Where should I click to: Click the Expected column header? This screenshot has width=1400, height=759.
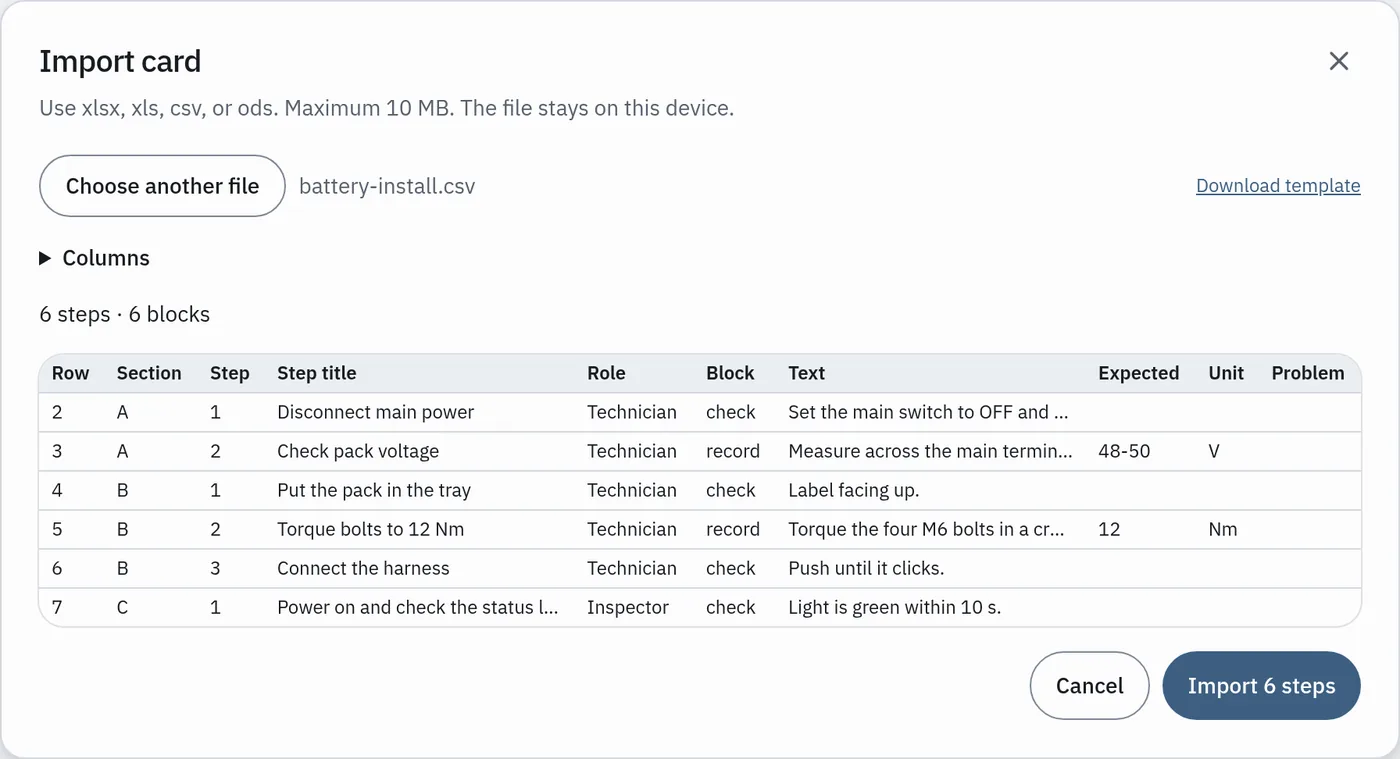point(1139,373)
